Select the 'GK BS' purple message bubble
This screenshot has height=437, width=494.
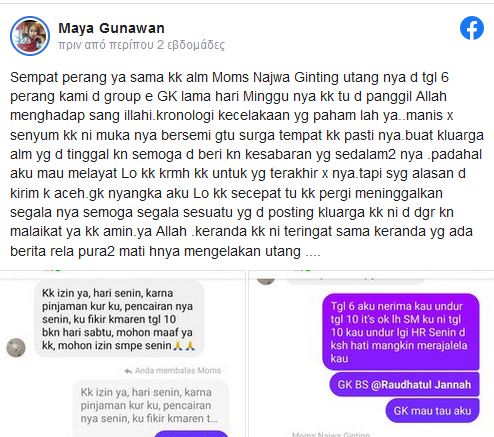(x=404, y=385)
